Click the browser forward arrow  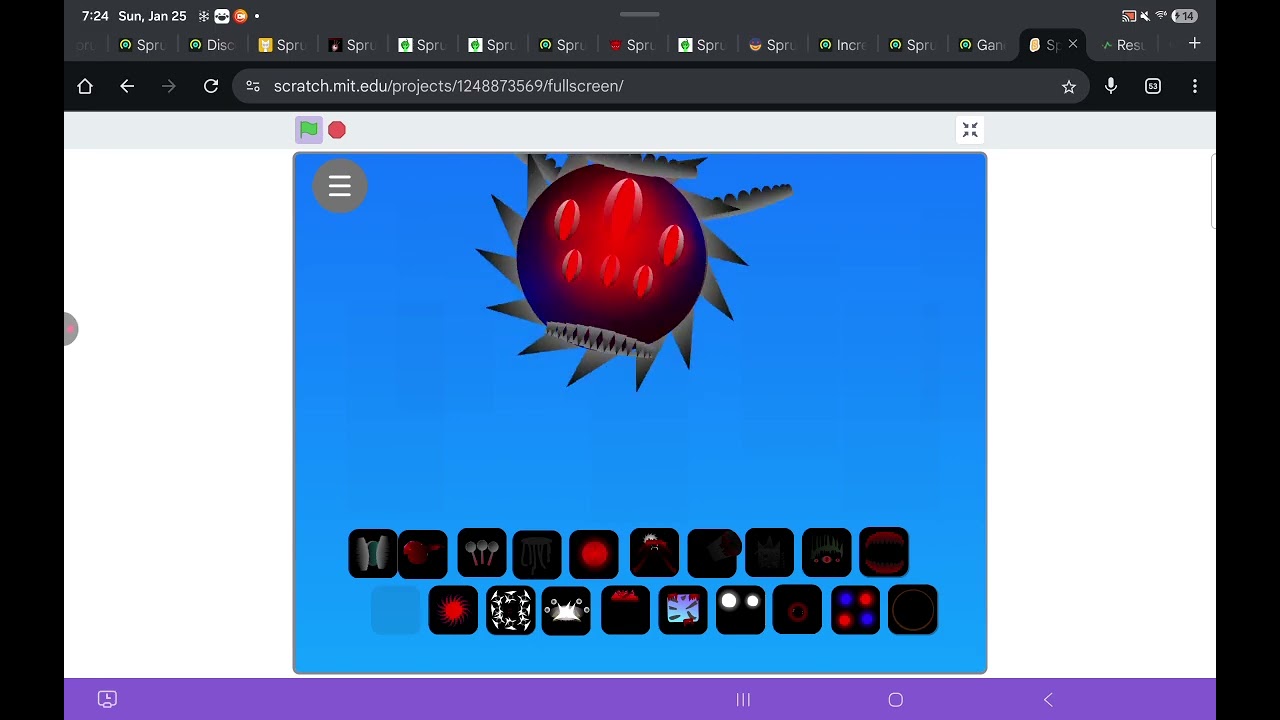pyautogui.click(x=169, y=86)
